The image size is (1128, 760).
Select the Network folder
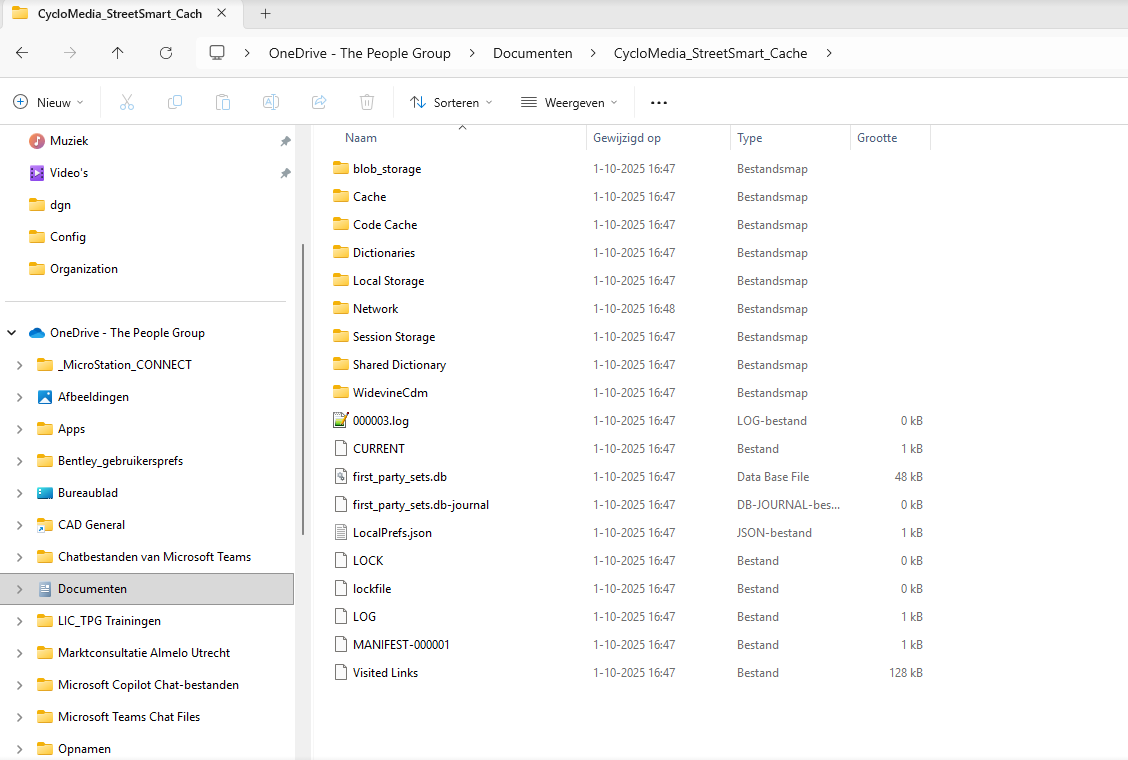(375, 309)
